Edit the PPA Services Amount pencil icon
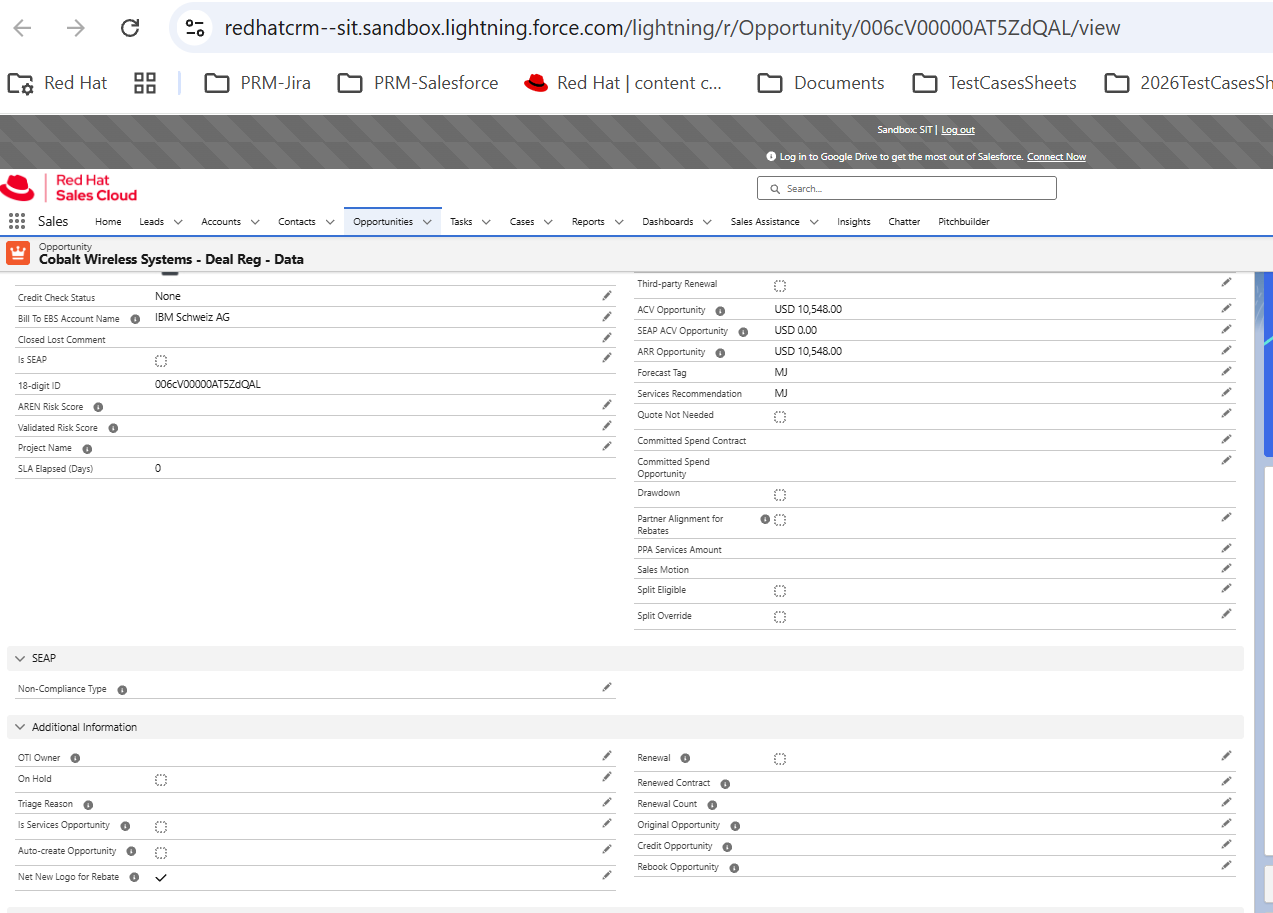 (1227, 548)
